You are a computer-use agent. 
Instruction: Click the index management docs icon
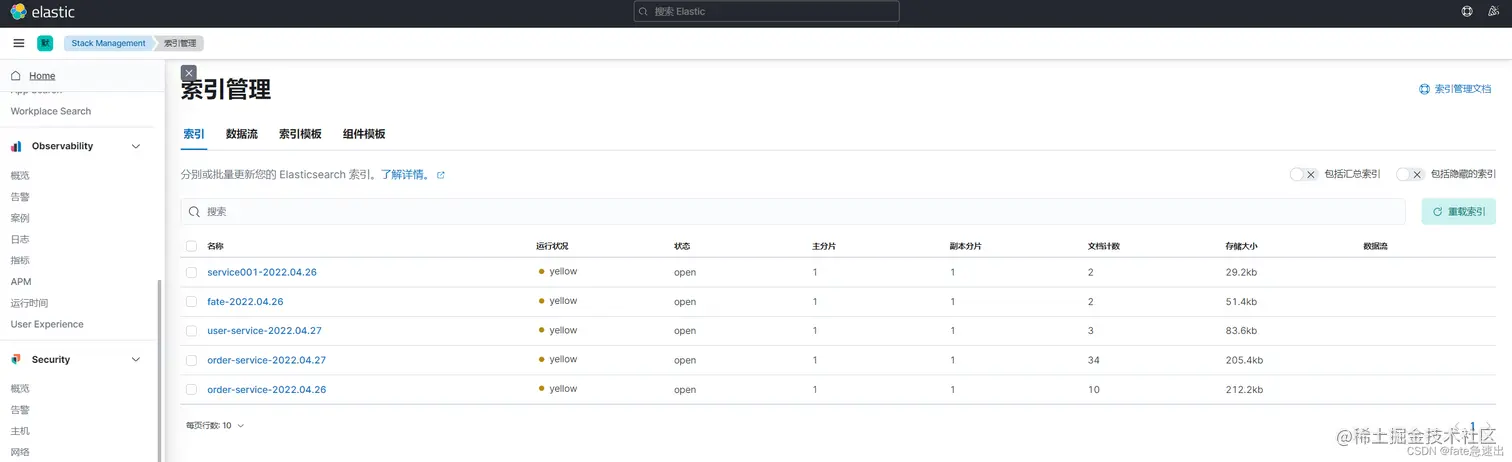click(1424, 89)
